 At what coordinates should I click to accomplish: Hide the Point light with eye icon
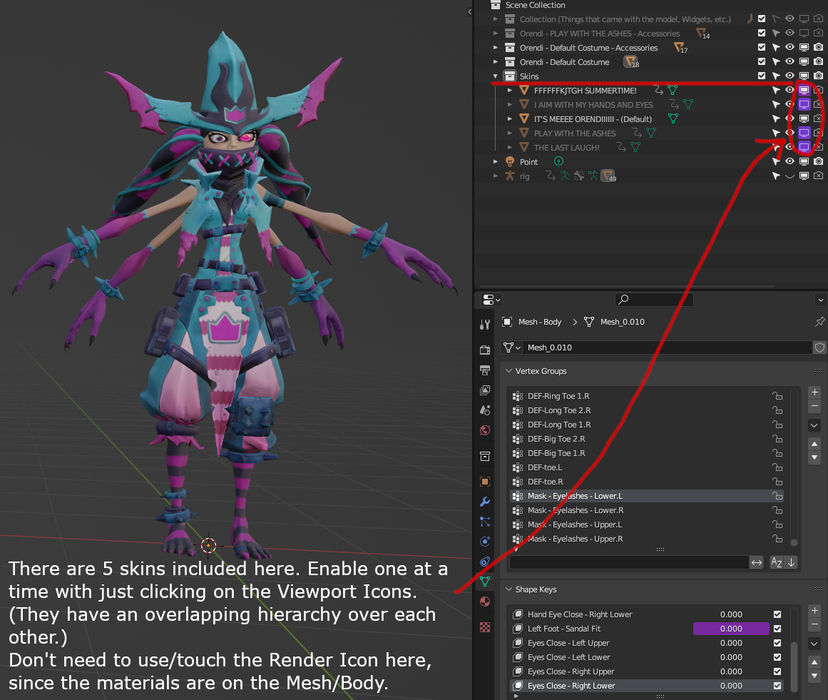coord(789,162)
